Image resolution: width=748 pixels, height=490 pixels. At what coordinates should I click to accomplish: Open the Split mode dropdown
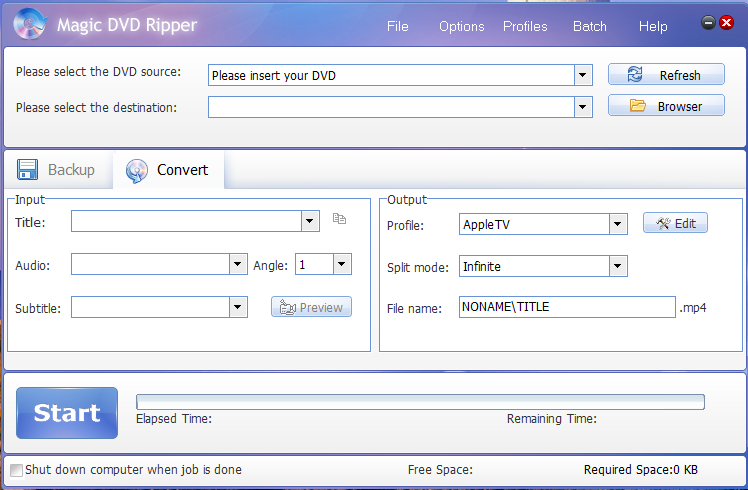click(618, 266)
